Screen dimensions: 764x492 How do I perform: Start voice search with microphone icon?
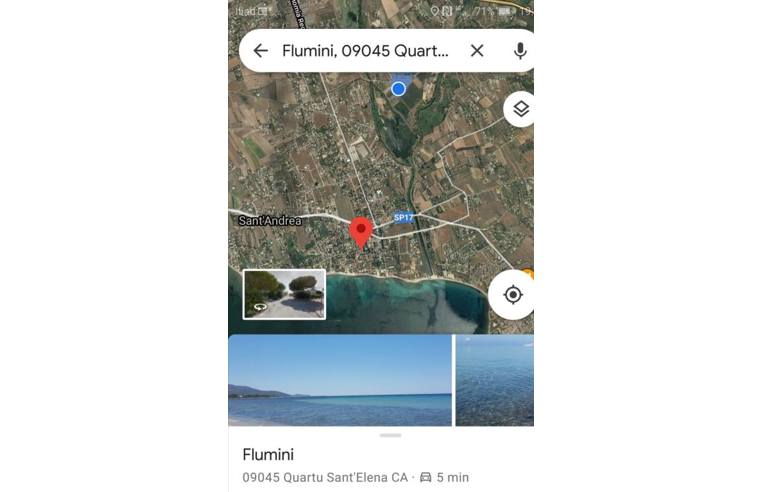(520, 51)
